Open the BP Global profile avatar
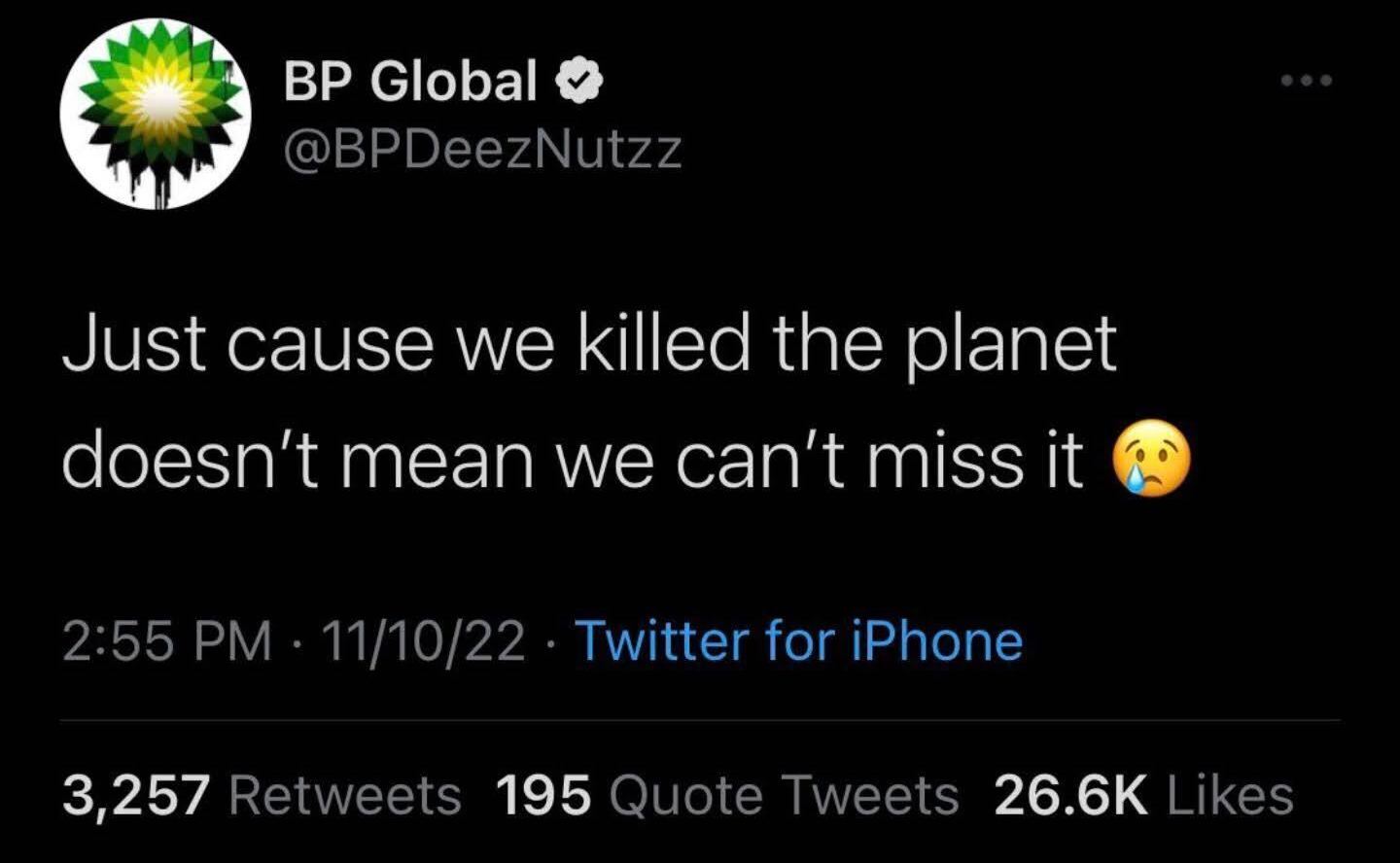 tap(156, 115)
